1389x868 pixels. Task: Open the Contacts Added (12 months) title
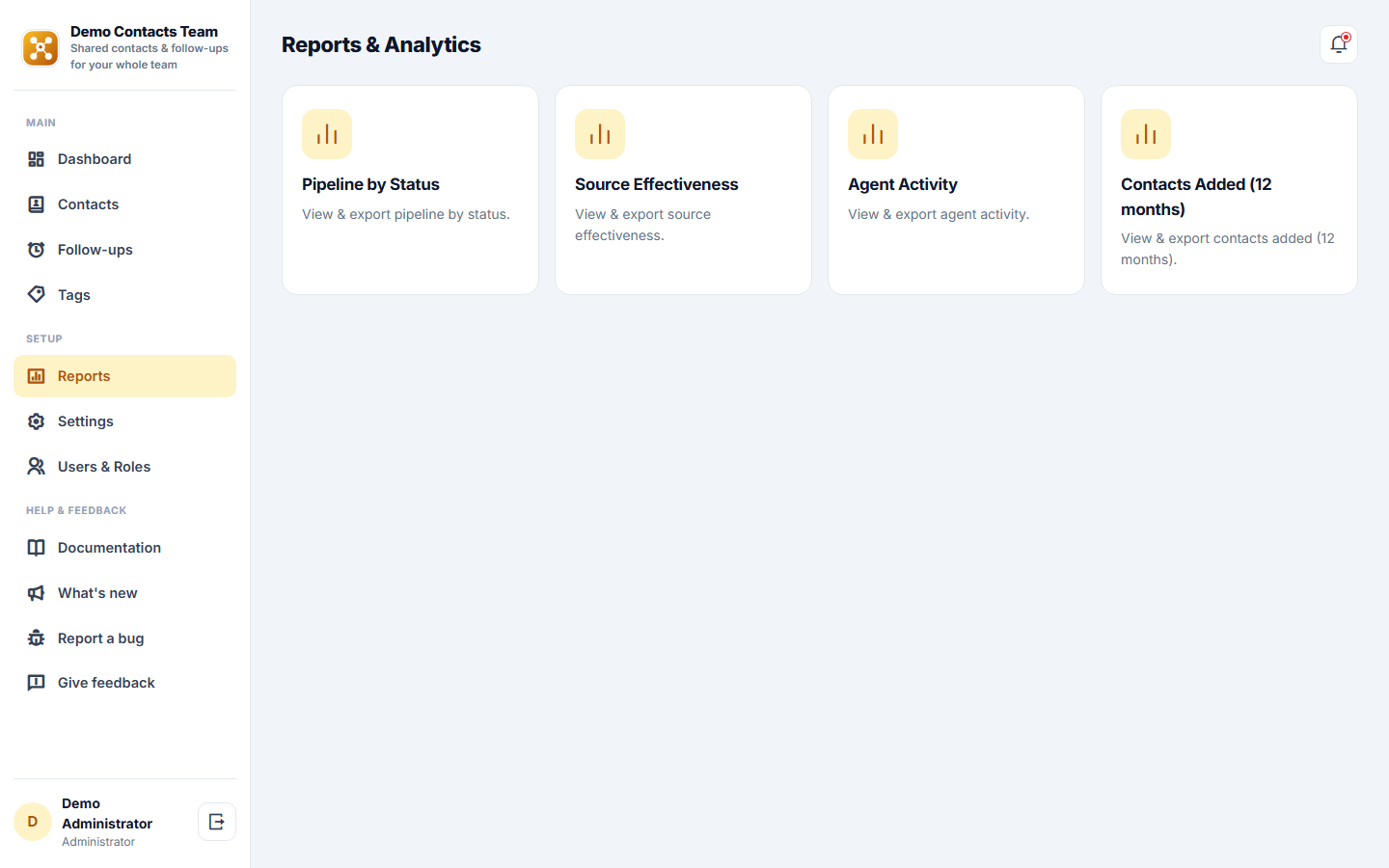[1196, 197]
